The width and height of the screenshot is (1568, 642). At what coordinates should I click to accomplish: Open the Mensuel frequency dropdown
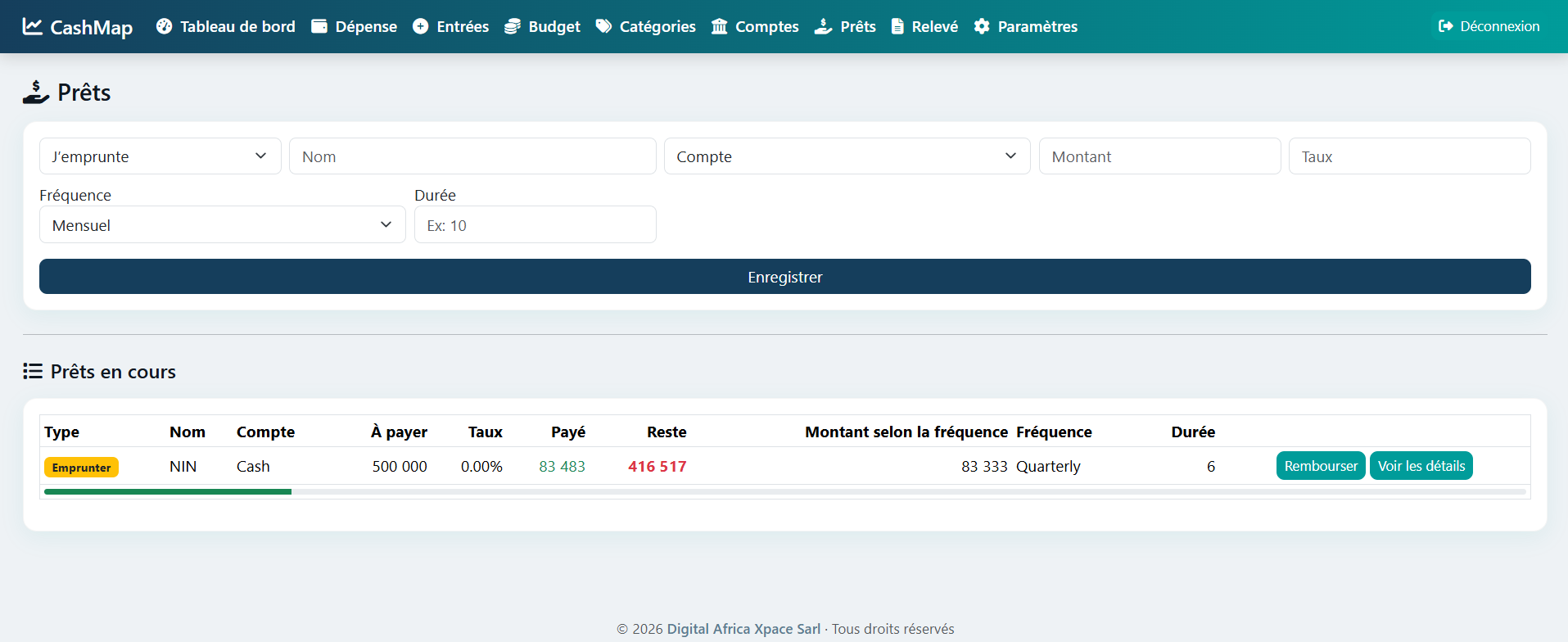(222, 225)
